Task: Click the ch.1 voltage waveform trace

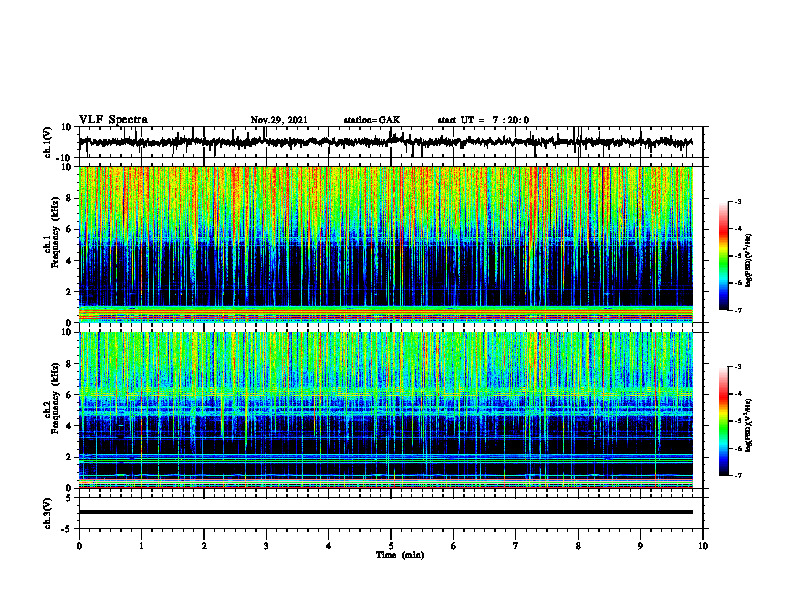Action: [385, 142]
